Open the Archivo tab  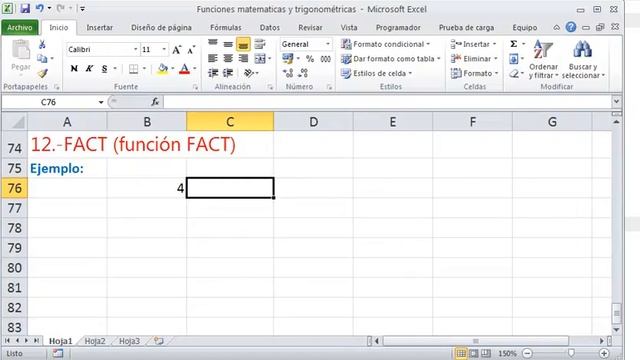20,27
